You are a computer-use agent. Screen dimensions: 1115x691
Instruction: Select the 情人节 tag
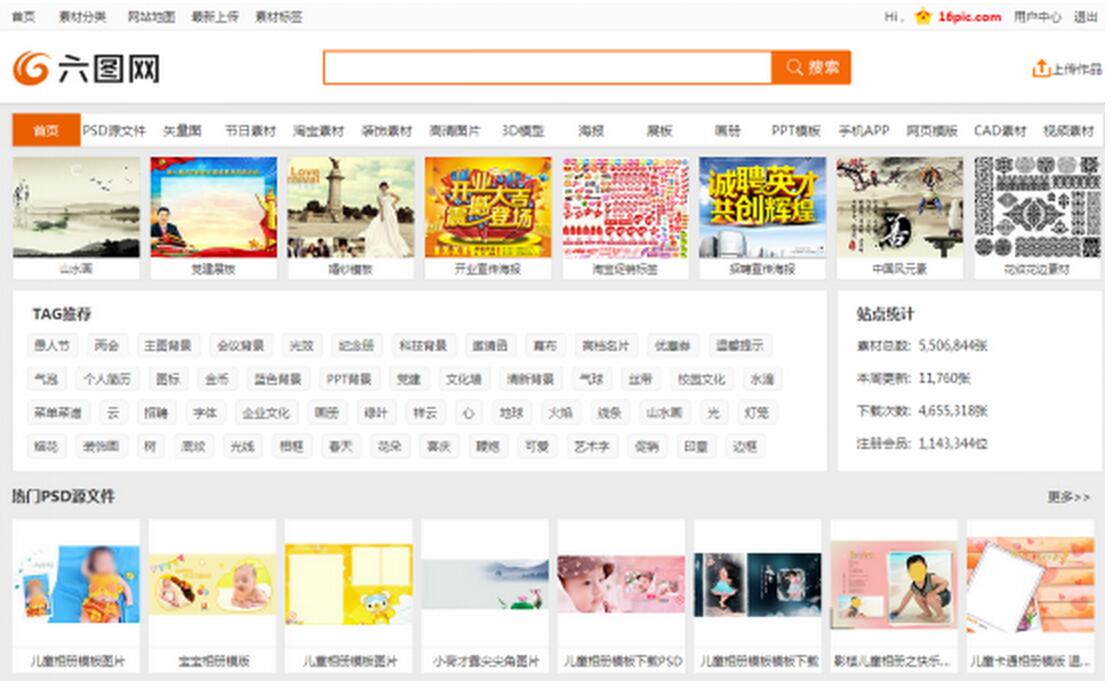click(x=54, y=344)
